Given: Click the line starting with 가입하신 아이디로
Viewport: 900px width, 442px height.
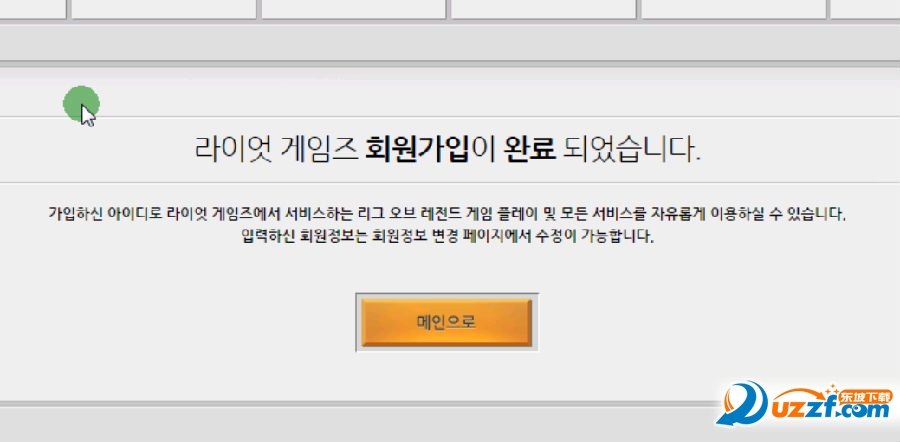Looking at the screenshot, I should tap(448, 214).
